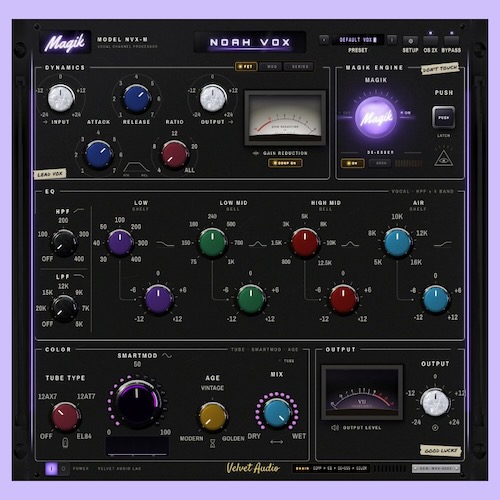This screenshot has height=500, width=500.
Task: Push the PUSH latch button
Action: [x=443, y=117]
